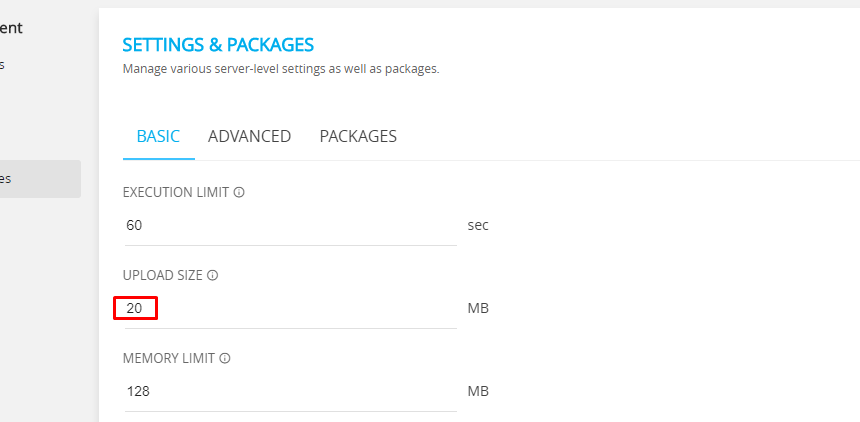This screenshot has width=860, height=422.
Task: Click the sidebar heading ending in "ent"
Action: pos(11,28)
